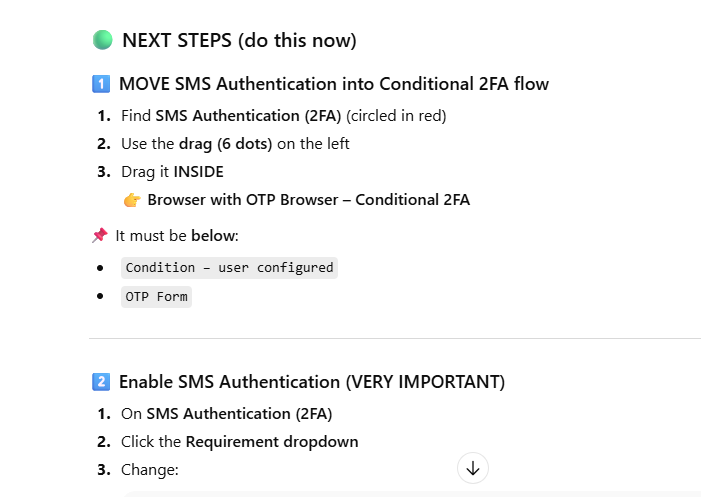This screenshot has height=497, width=701.
Task: Click the 'NEXT STEPS (do this now)' heading
Action: 239,41
